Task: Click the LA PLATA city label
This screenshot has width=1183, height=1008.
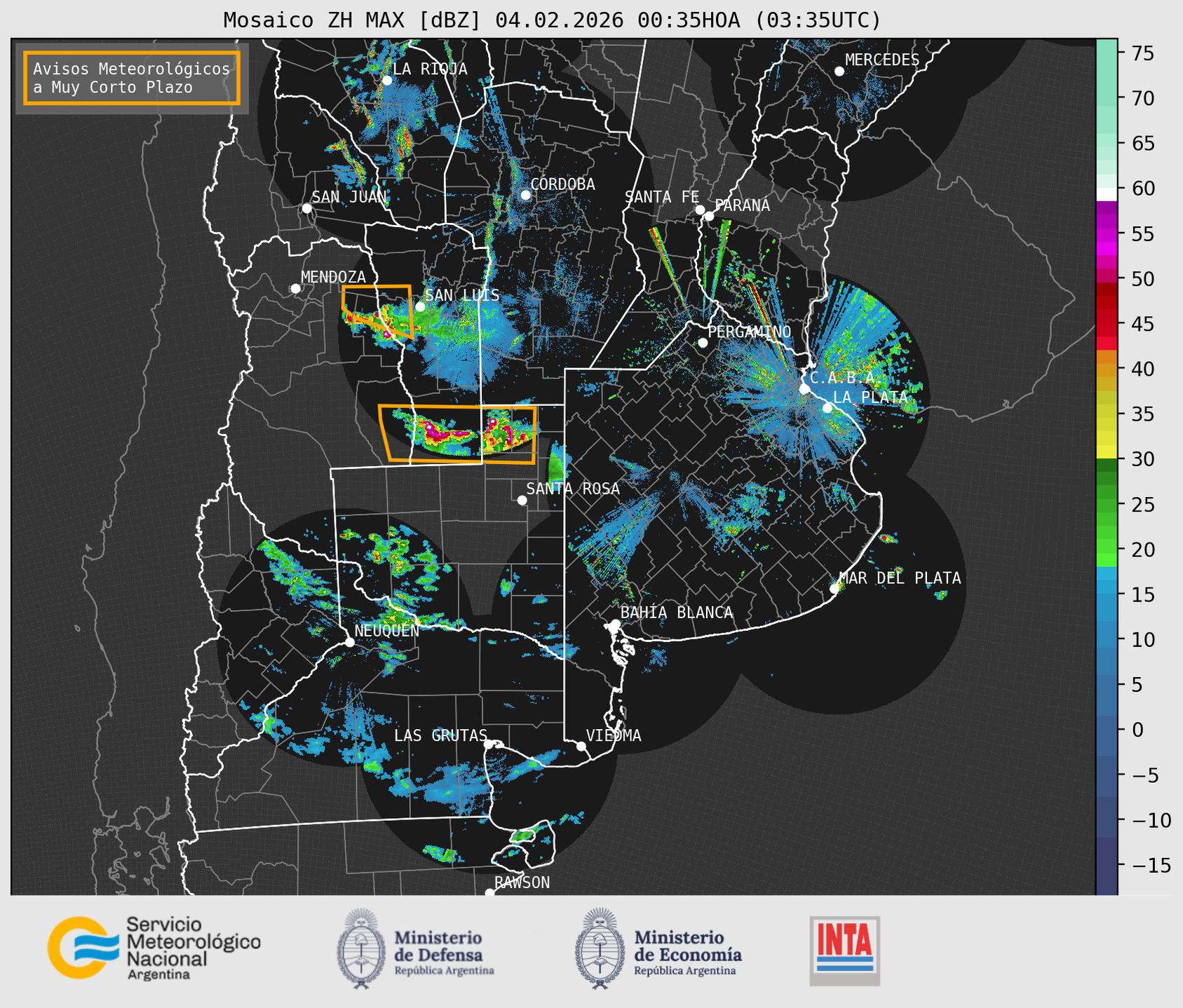Action: (x=870, y=397)
